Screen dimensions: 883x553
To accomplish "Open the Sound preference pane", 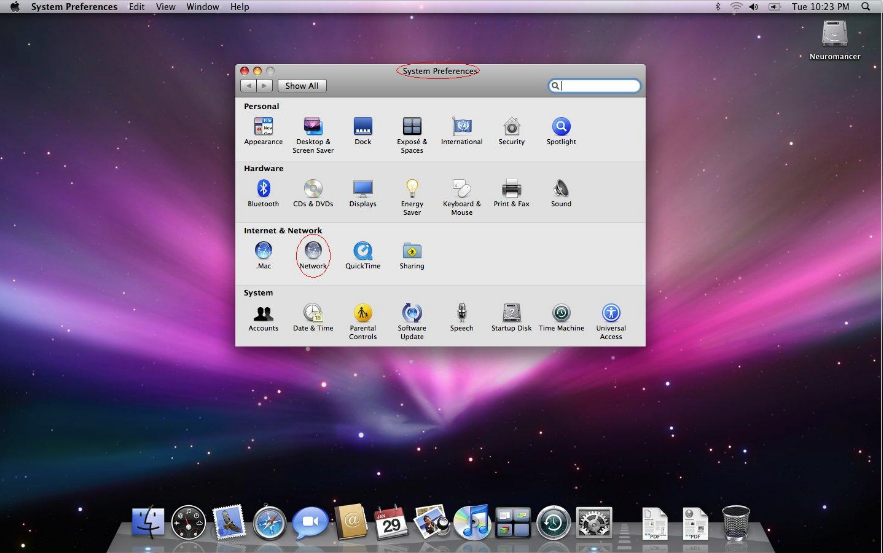I will coord(561,193).
